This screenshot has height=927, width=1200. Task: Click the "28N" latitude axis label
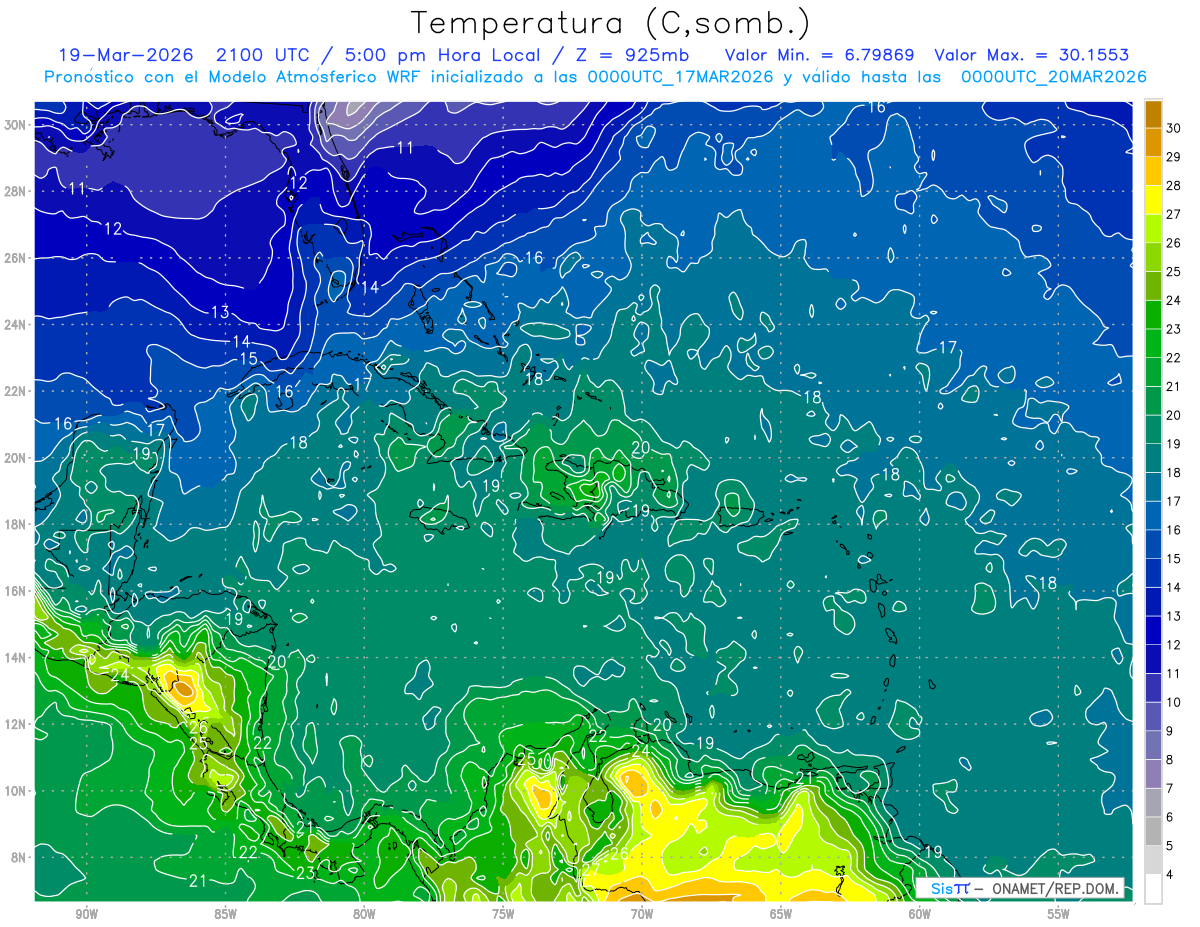point(16,191)
